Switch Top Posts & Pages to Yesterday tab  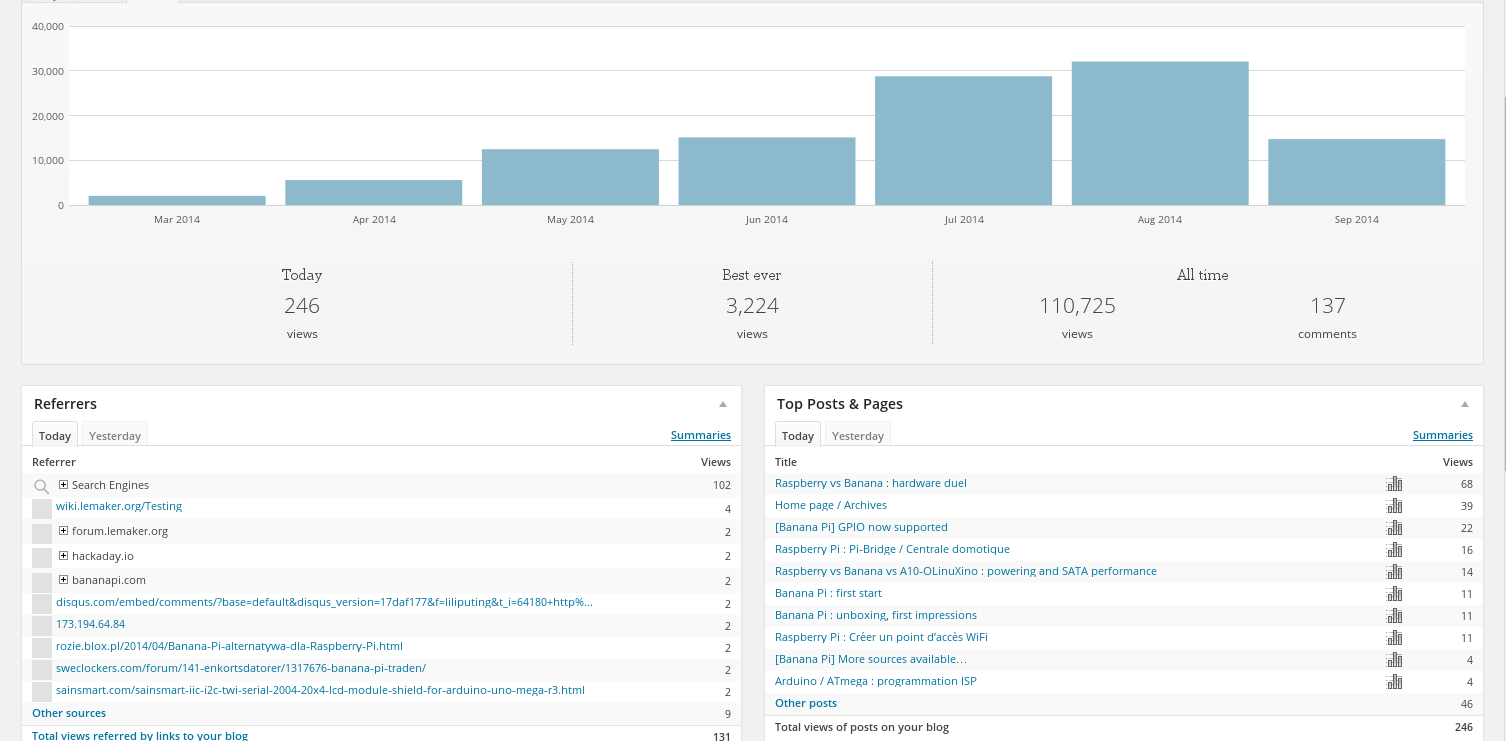[858, 436]
